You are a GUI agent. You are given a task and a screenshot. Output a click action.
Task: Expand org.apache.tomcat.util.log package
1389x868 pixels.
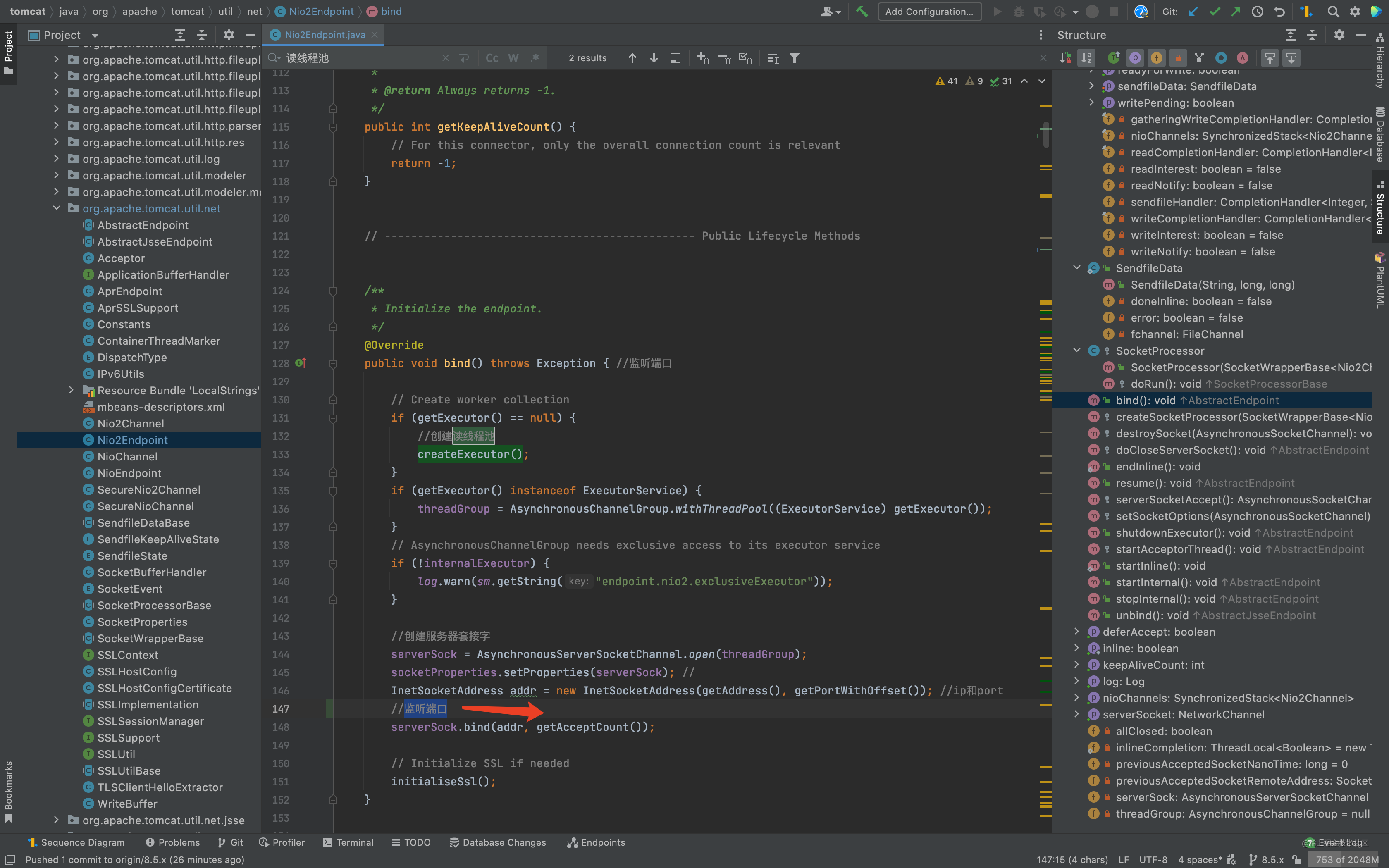(x=56, y=159)
